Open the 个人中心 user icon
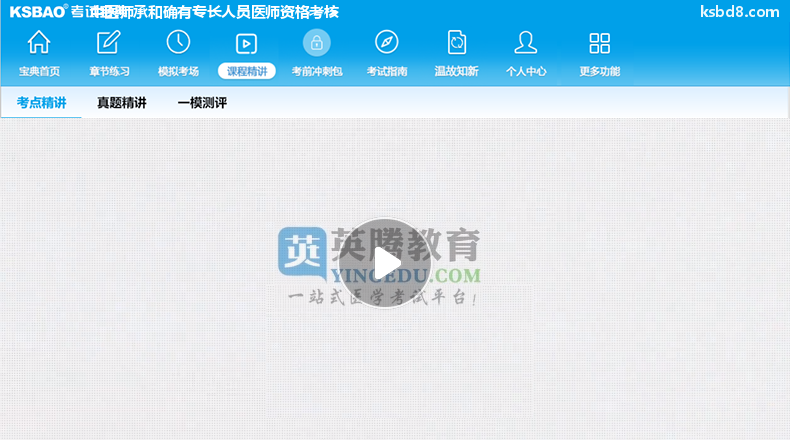The image size is (790, 440). 525,42
